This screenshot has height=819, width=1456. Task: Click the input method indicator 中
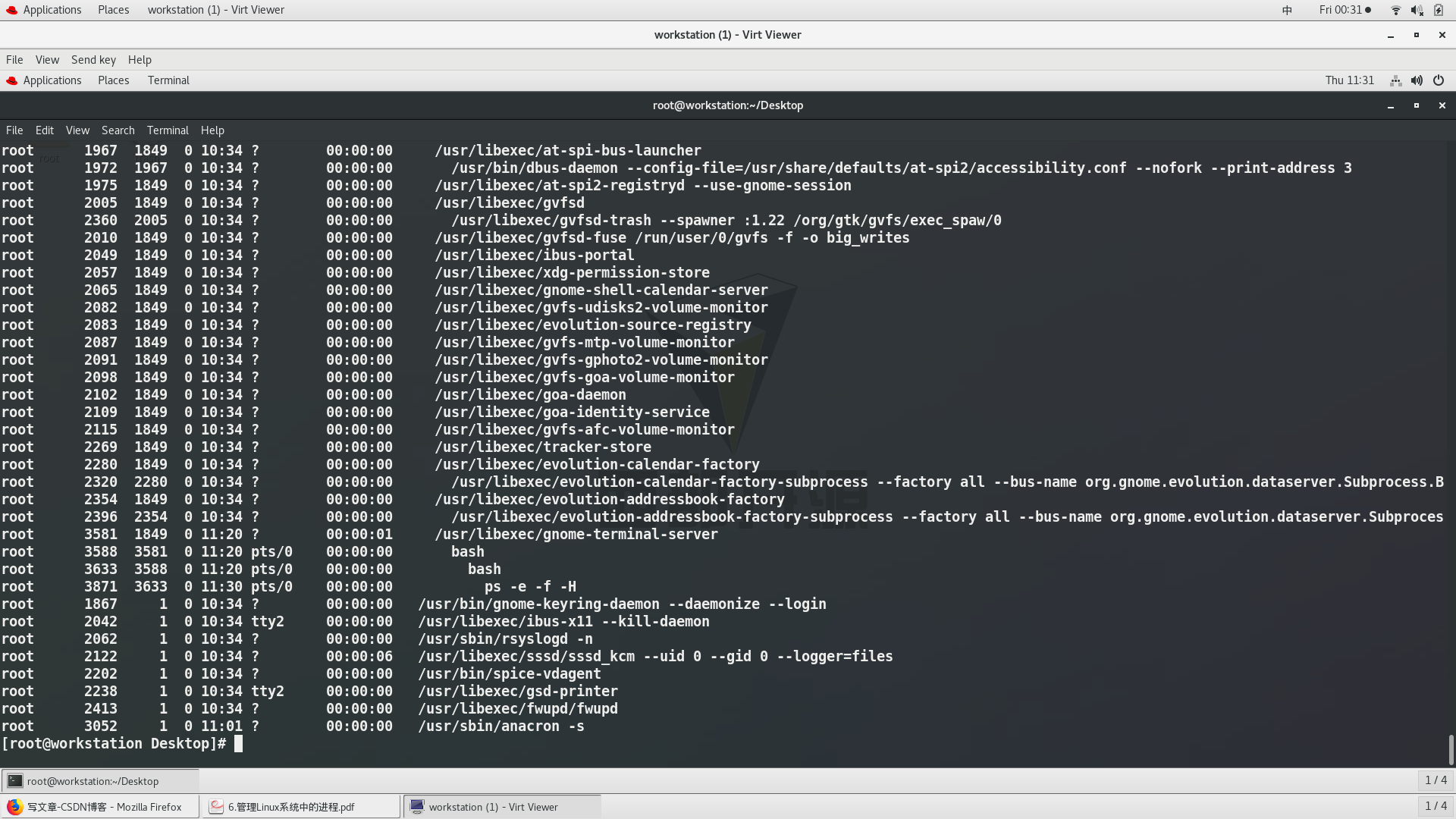pos(1287,10)
